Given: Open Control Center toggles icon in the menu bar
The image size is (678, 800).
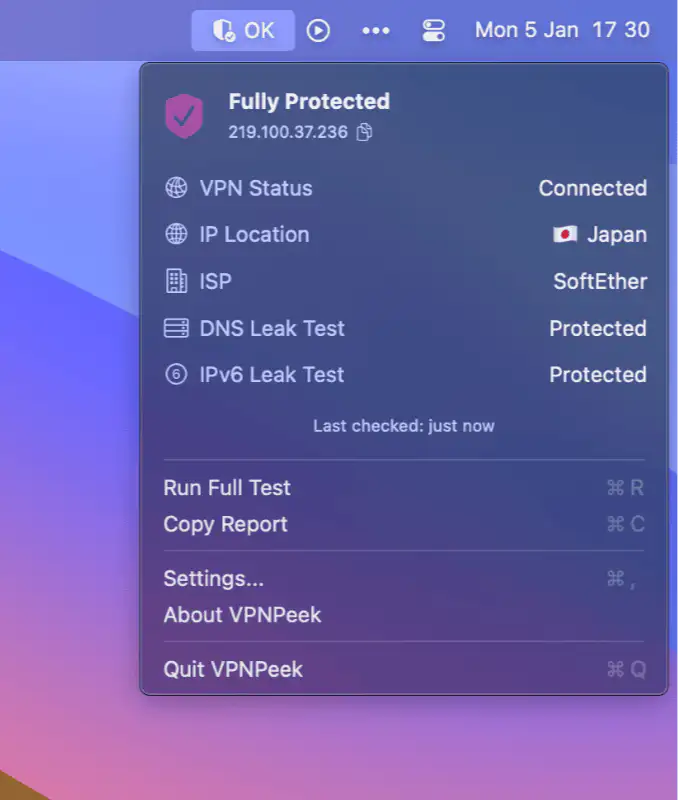Looking at the screenshot, I should [433, 30].
